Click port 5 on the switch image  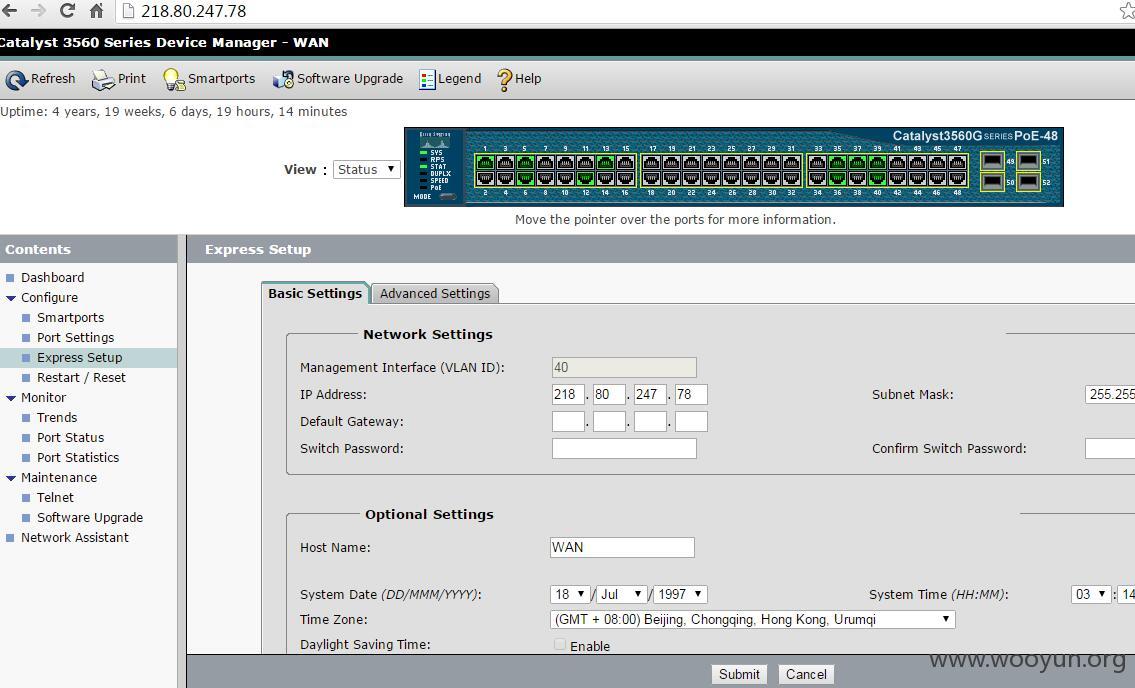(525, 163)
